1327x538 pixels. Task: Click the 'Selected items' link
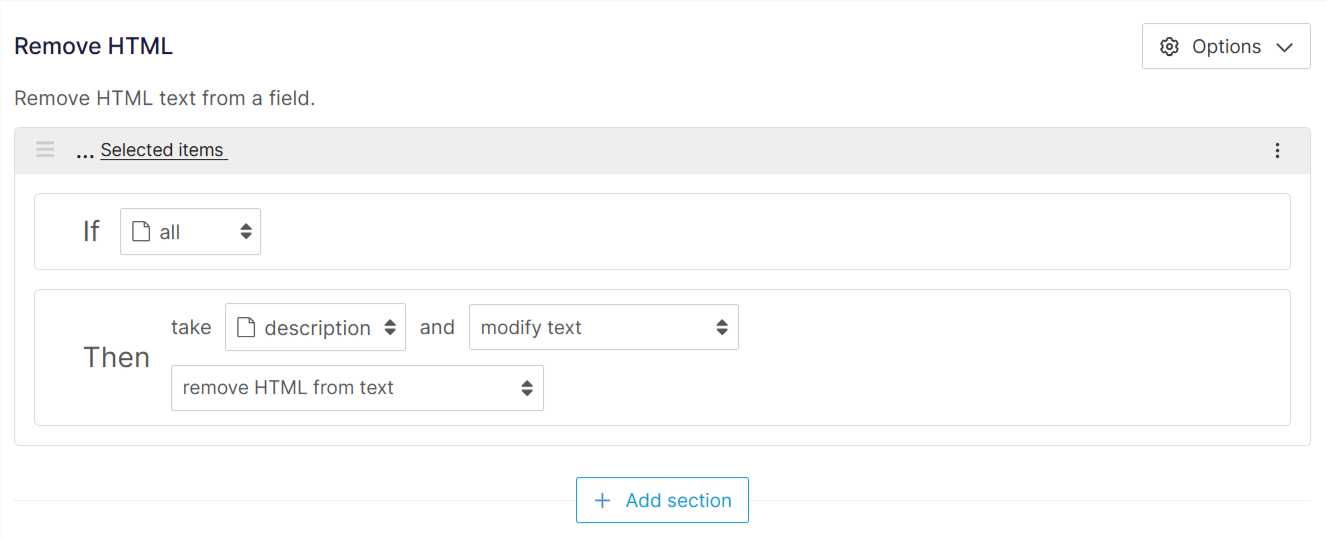click(x=162, y=150)
